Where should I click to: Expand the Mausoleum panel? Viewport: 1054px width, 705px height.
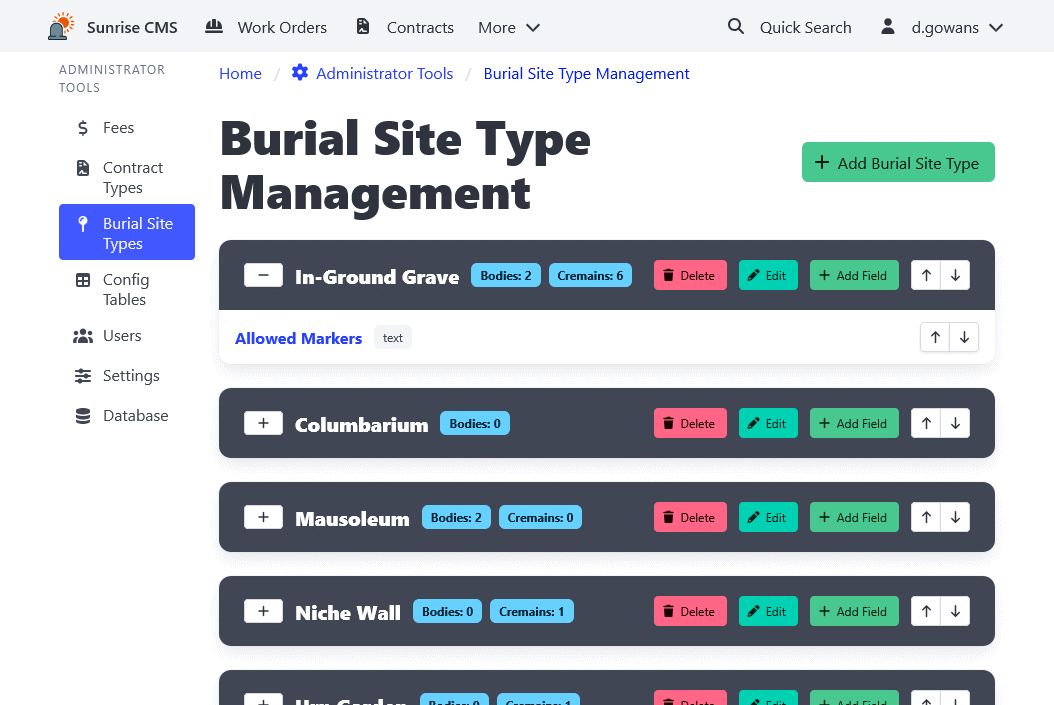tap(264, 517)
